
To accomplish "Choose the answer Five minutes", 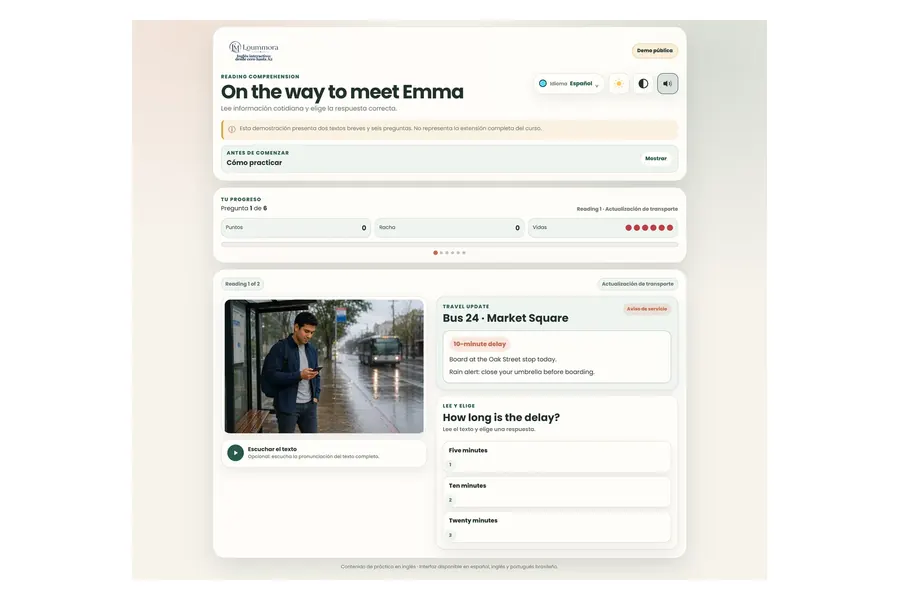I will pyautogui.click(x=556, y=457).
